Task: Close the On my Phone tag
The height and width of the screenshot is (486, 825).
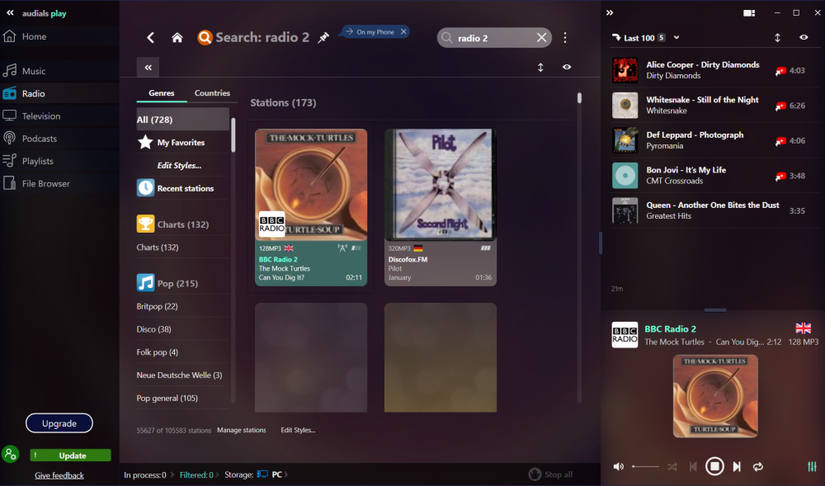Action: (404, 32)
